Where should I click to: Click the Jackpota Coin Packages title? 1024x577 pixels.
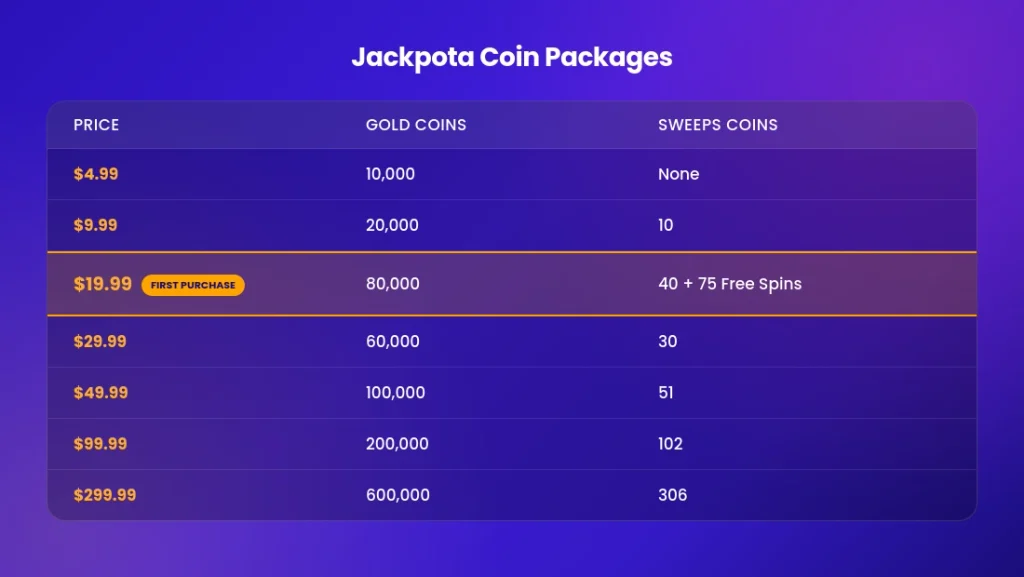click(x=512, y=57)
